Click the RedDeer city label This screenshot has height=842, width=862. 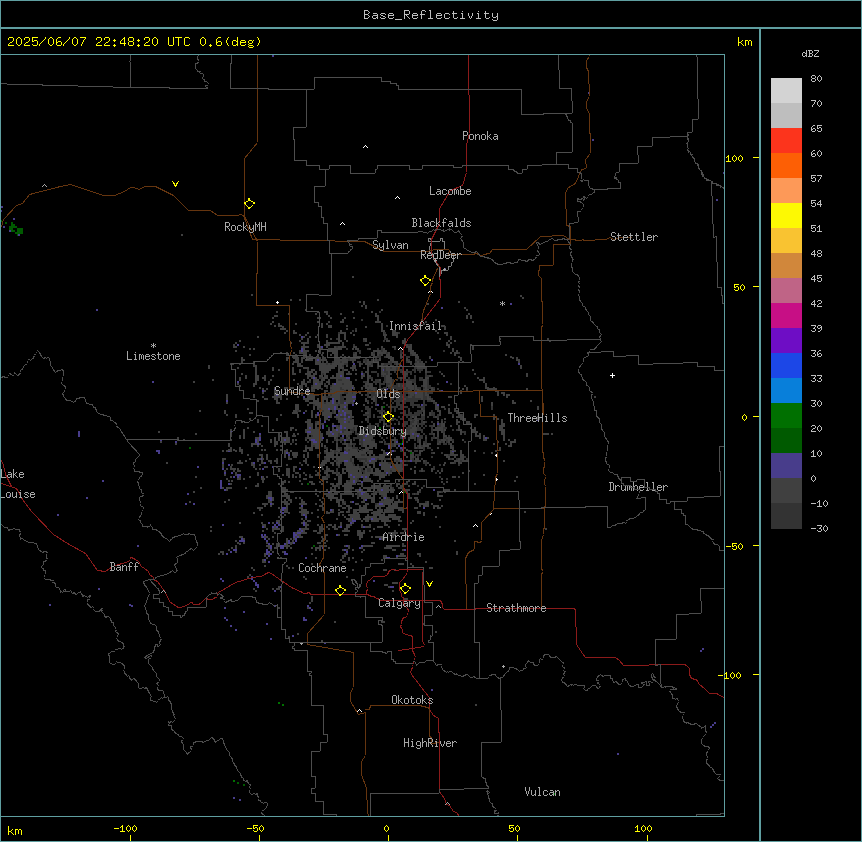(x=440, y=255)
